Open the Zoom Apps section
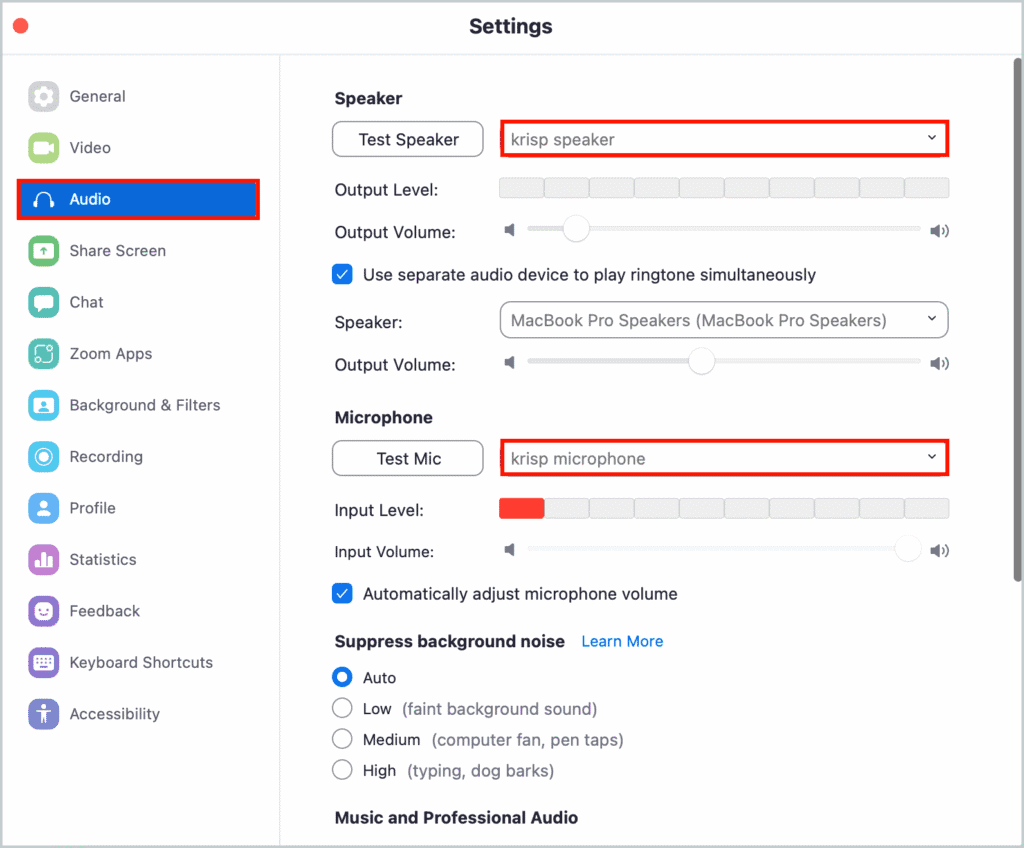Screen dimensions: 1024x848 (44, 353)
